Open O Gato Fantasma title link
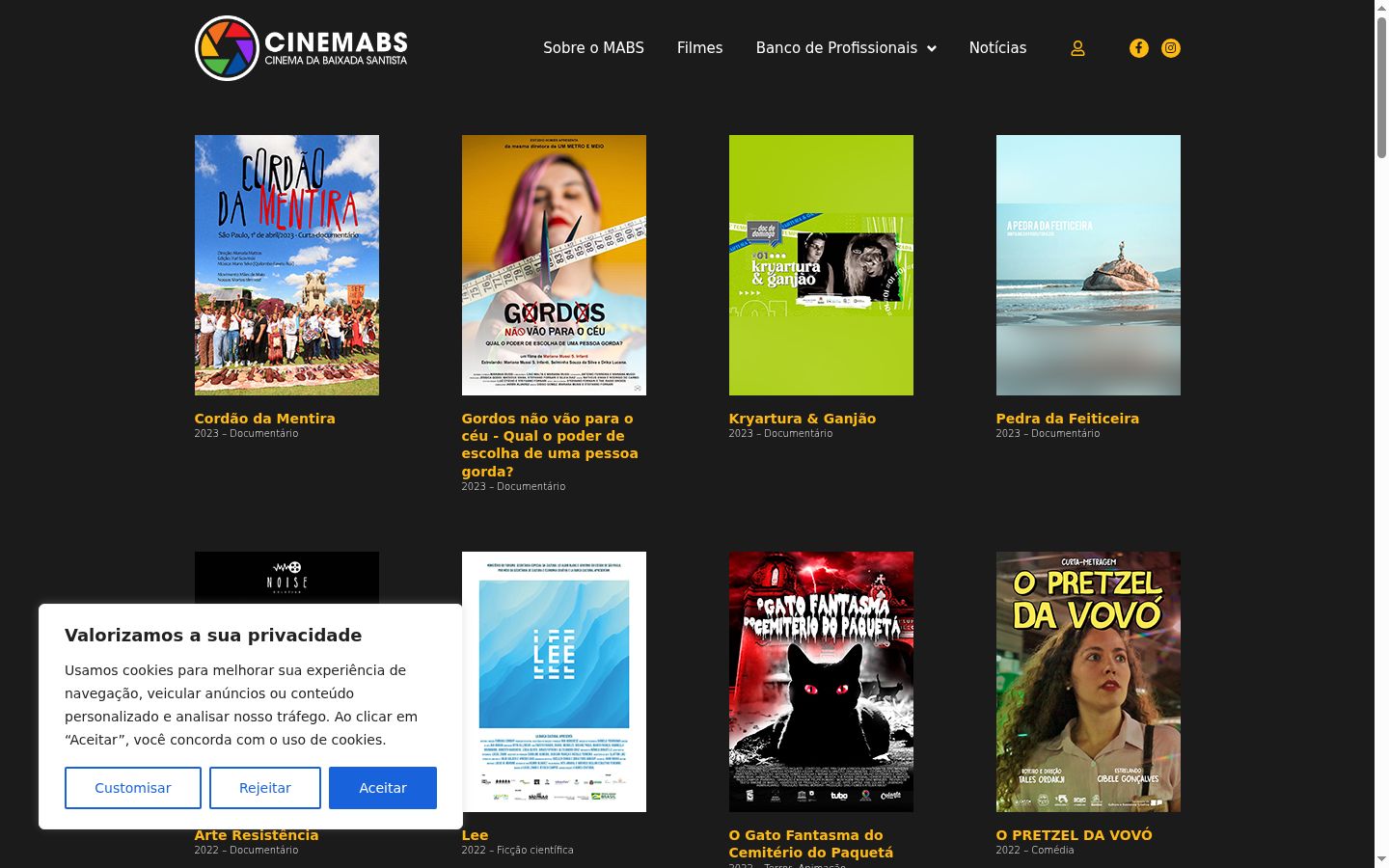The width and height of the screenshot is (1389, 868). [x=811, y=844]
